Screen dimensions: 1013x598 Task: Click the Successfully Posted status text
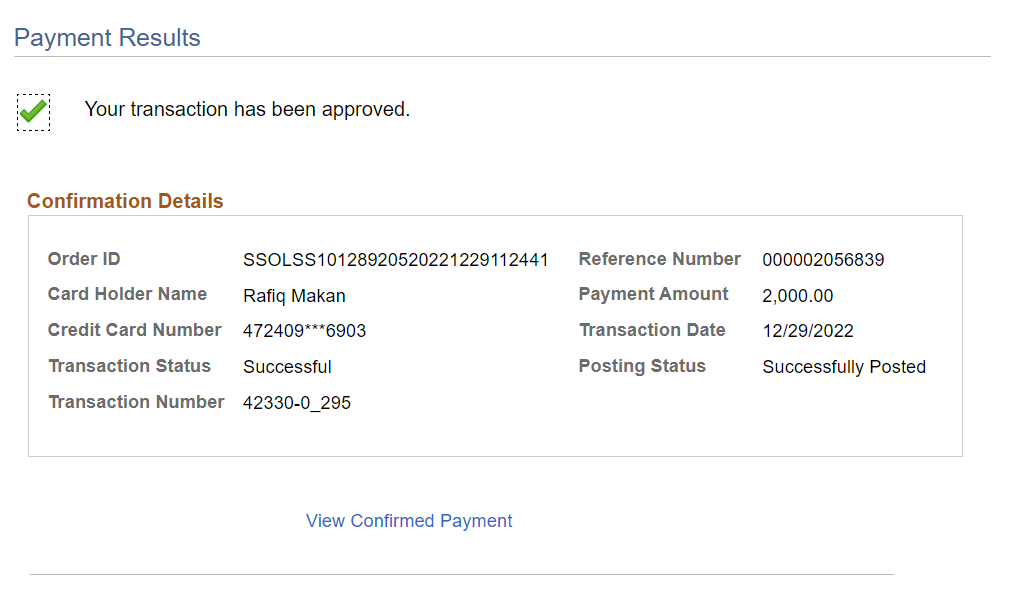coord(843,367)
